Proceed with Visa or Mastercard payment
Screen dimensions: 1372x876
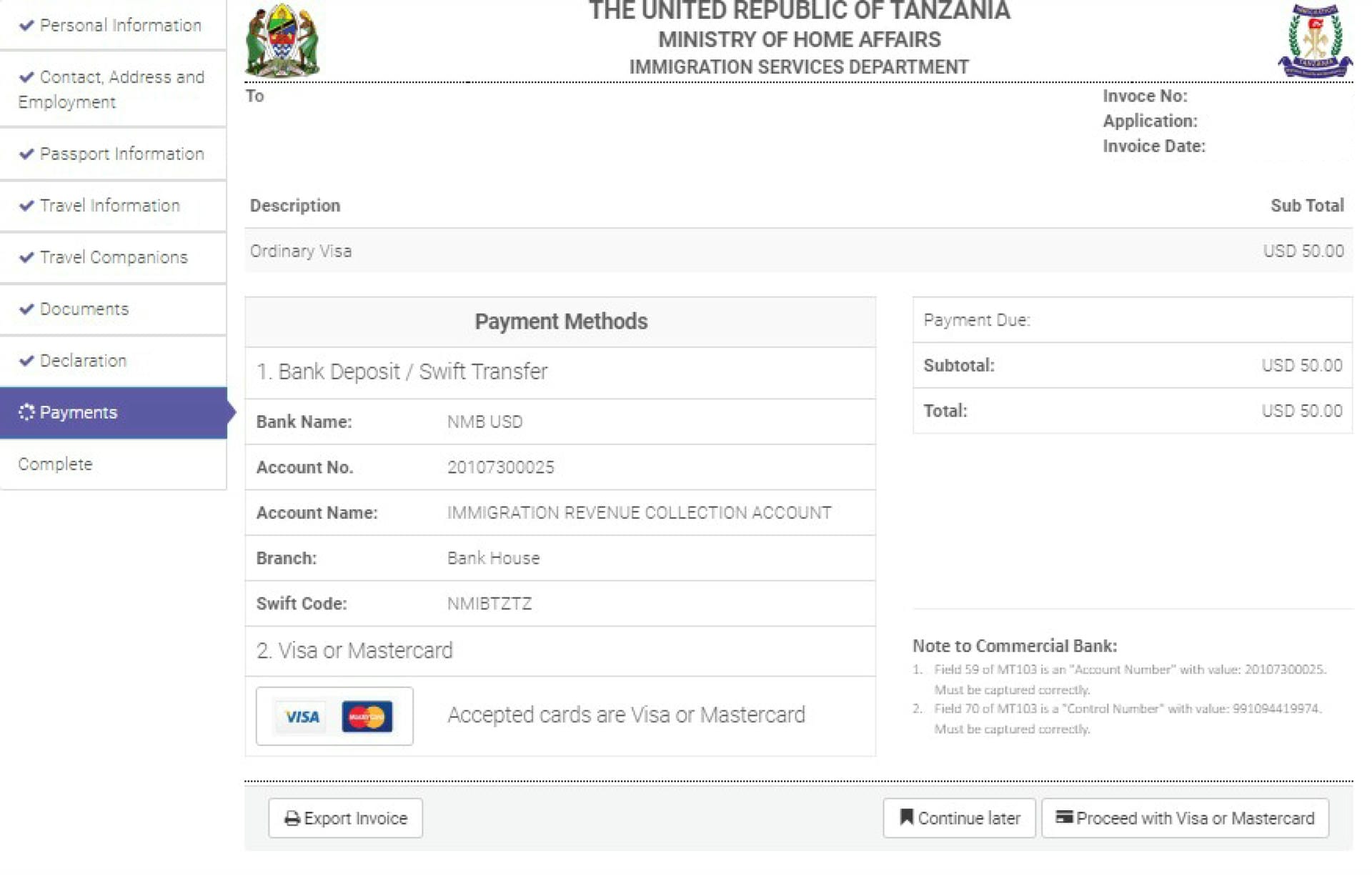pyautogui.click(x=1185, y=818)
